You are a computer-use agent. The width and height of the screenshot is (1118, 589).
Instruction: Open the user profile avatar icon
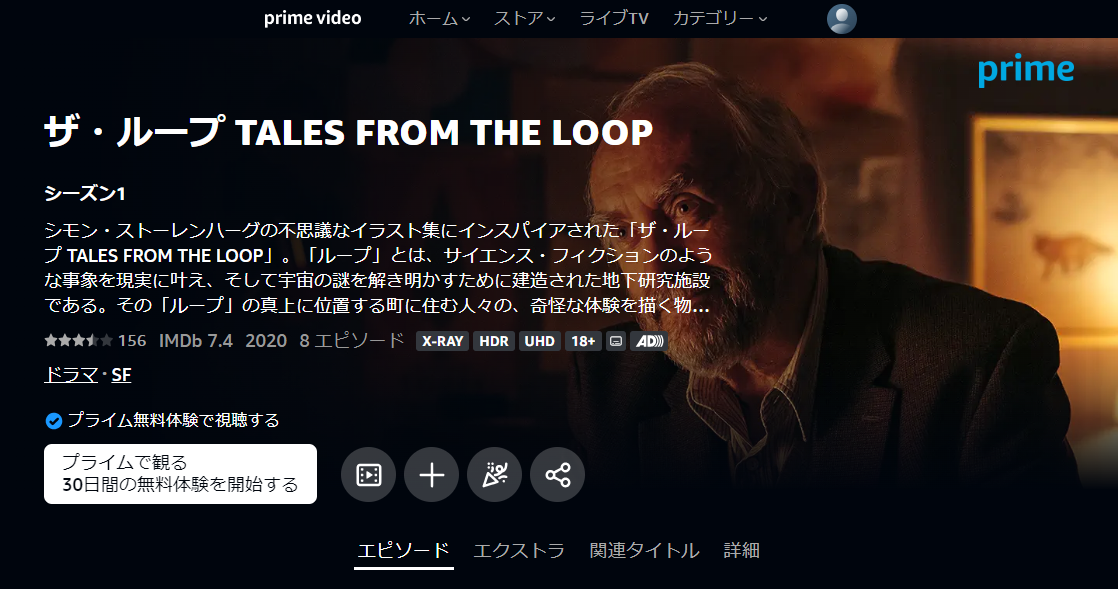[841, 19]
